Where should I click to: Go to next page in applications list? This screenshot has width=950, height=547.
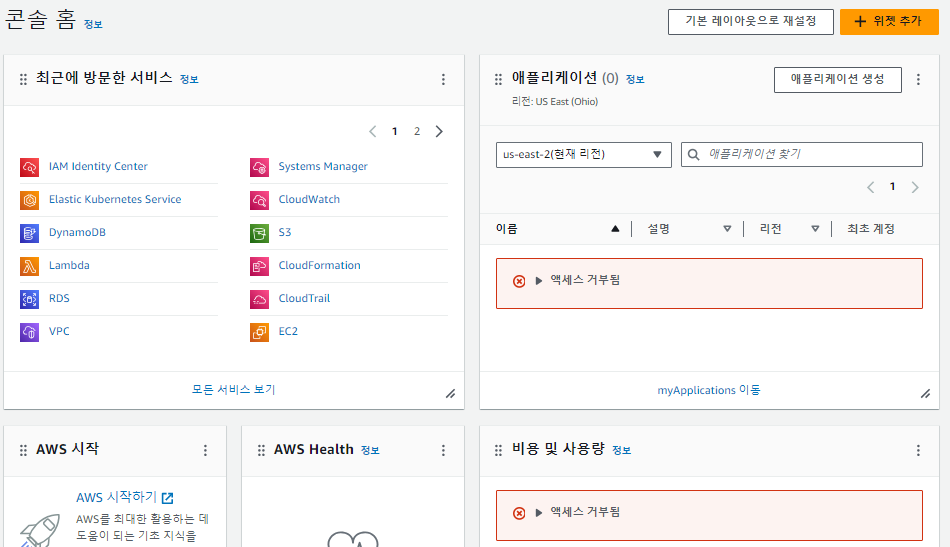(915, 187)
